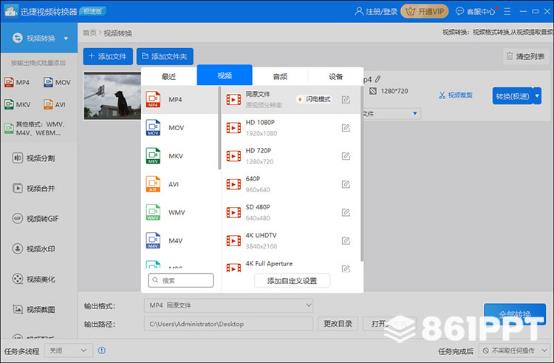The image size is (554, 363).
Task: Toggle the 闪电模式 option for the original file
Action: pos(314,99)
